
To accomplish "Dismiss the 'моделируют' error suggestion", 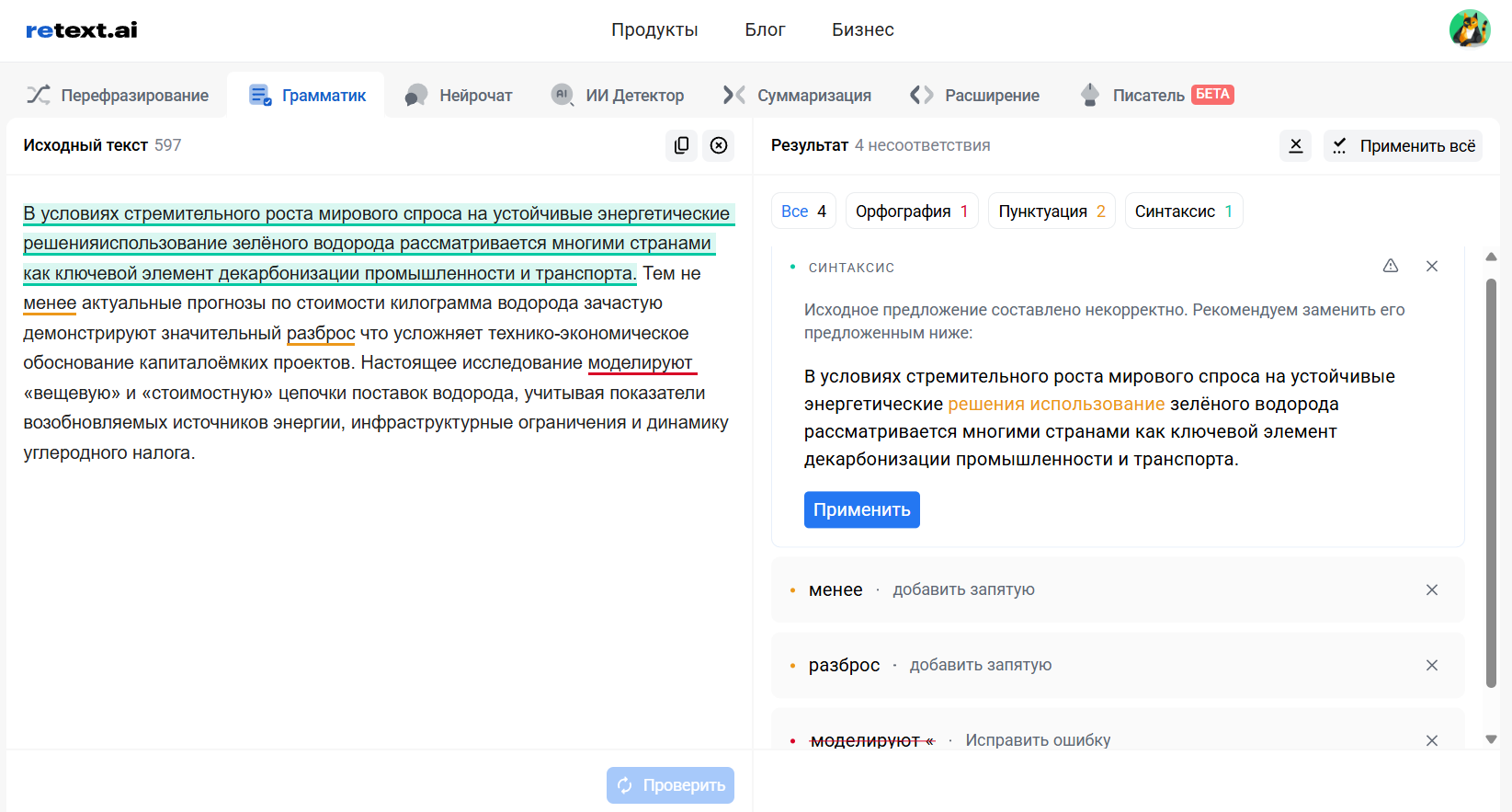I will point(1431,740).
